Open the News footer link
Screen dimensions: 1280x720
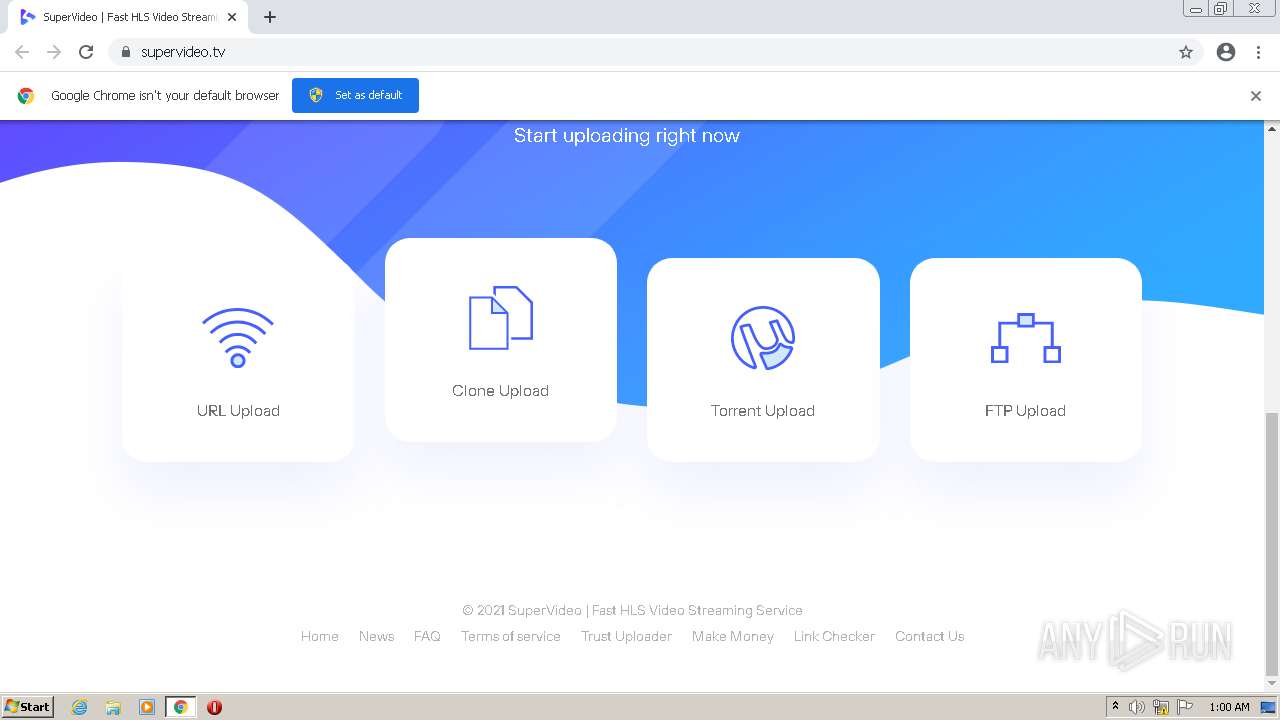(x=376, y=636)
